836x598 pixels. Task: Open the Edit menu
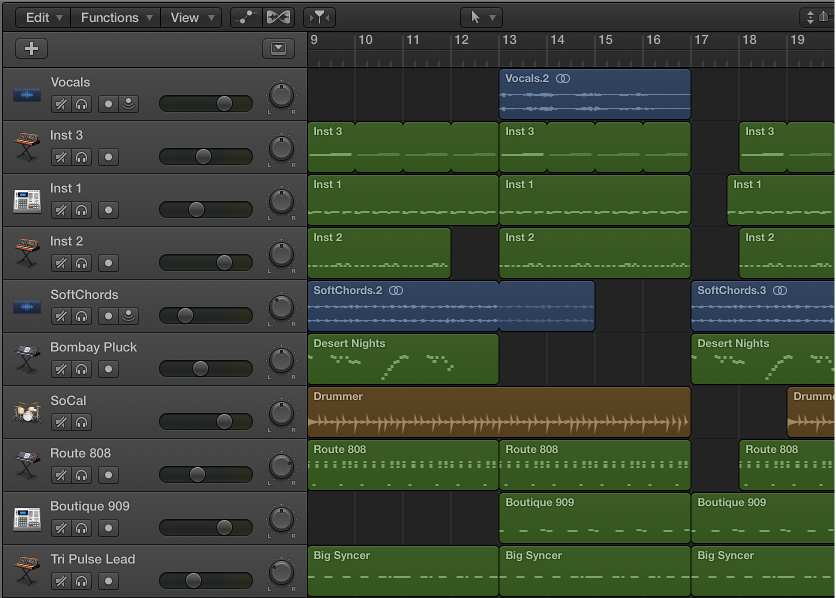[x=40, y=17]
